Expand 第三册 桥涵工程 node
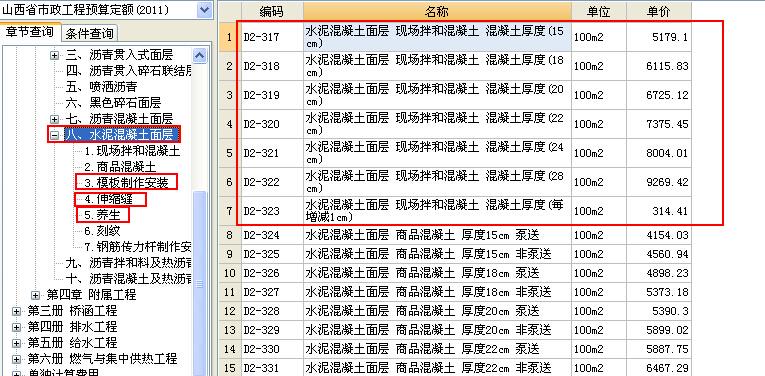 tap(17, 311)
